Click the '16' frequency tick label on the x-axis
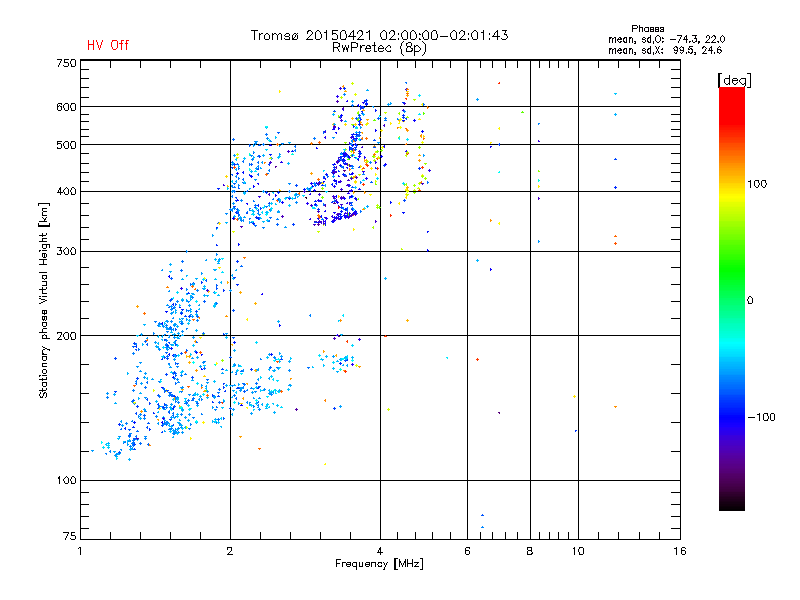This screenshot has width=800, height=600. point(680,551)
